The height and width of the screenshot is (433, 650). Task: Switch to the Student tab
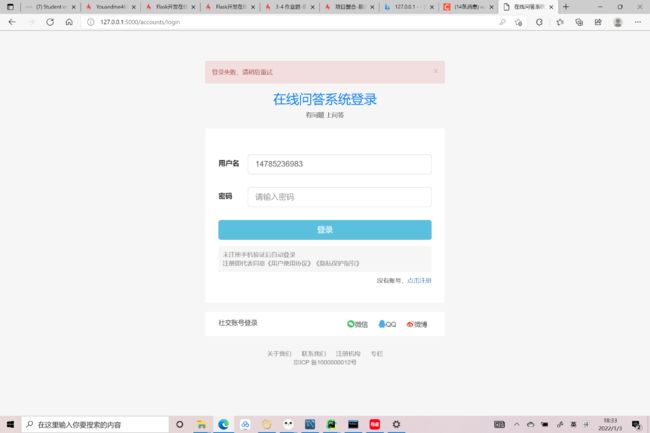click(x=50, y=7)
